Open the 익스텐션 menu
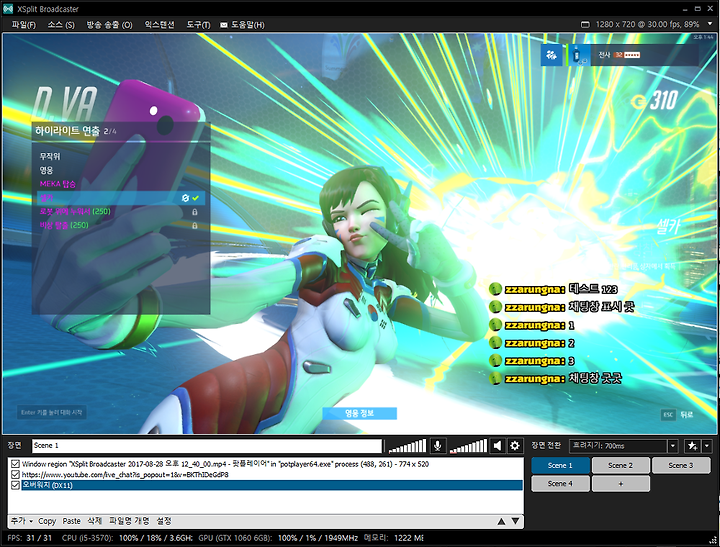 [159, 25]
